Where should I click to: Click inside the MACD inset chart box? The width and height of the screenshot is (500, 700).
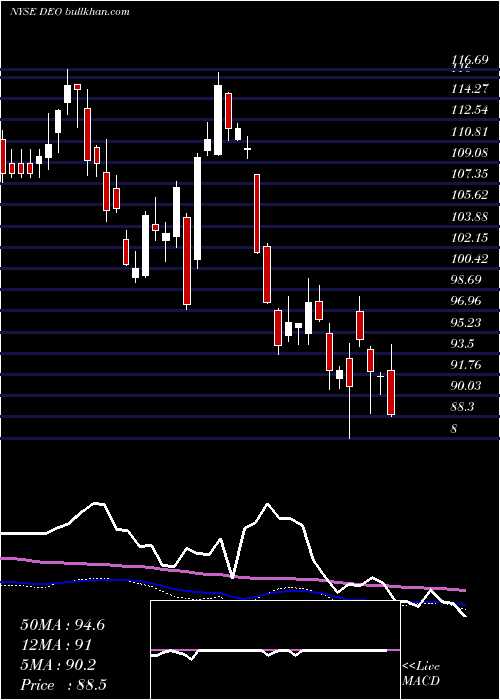(x=275, y=650)
